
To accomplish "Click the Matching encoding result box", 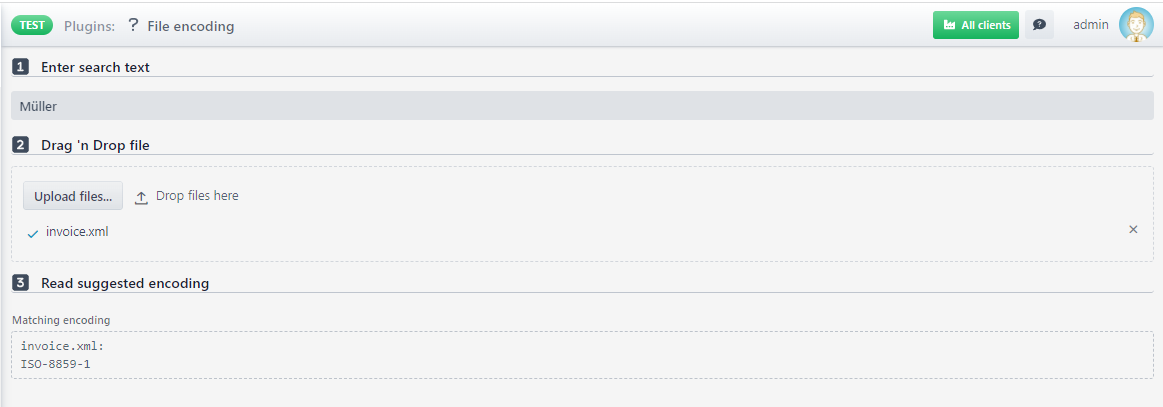I will tap(582, 355).
